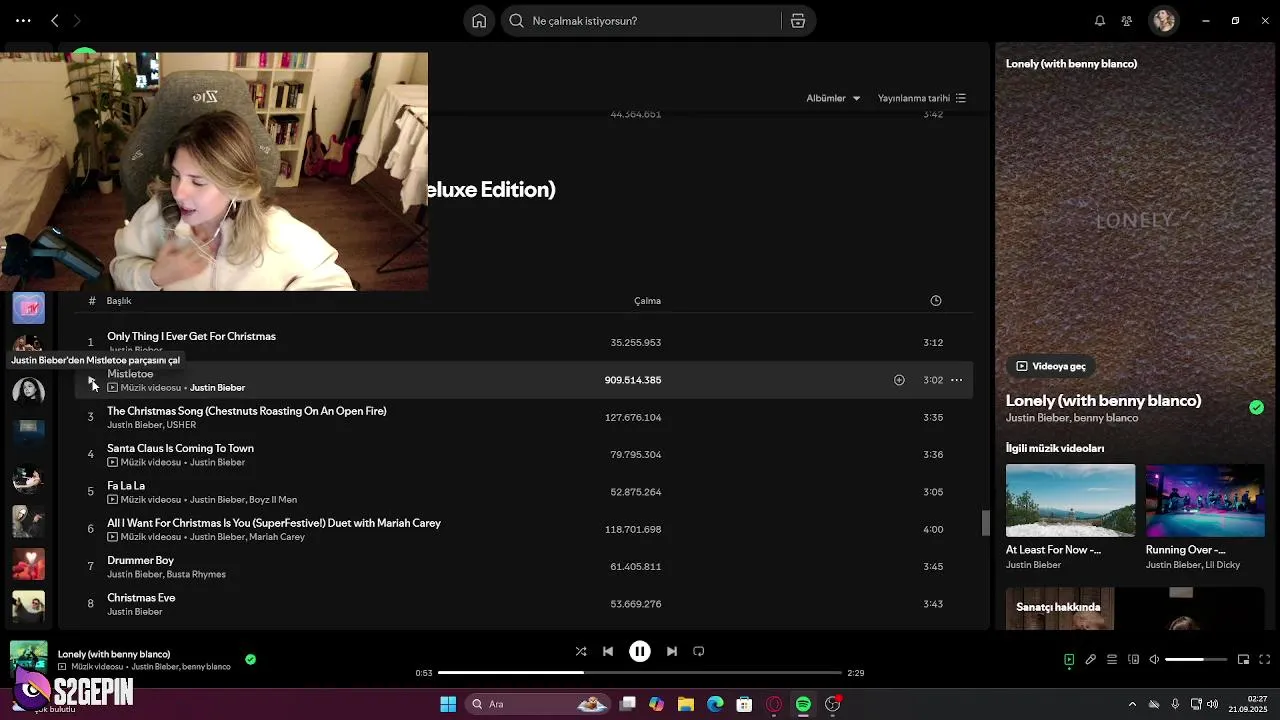
Task: Select the 'Christmas Eve' track
Action: pyautogui.click(x=141, y=598)
